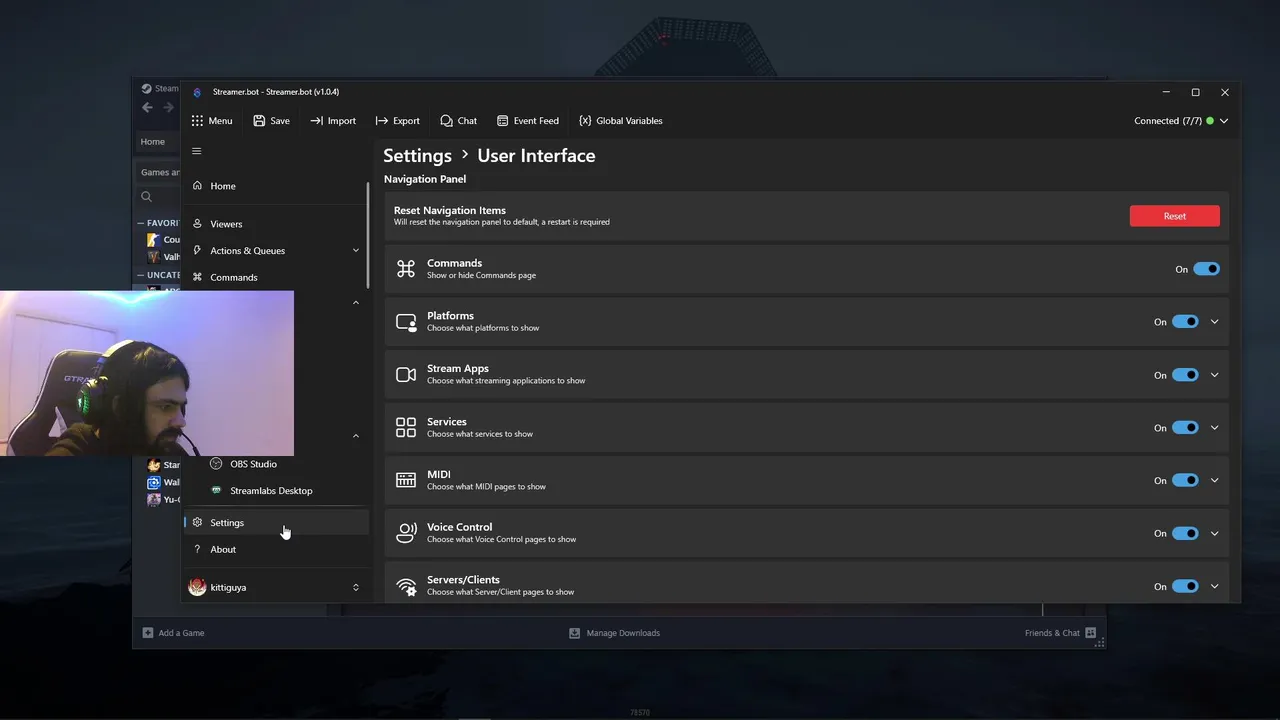Click the Save disk icon
This screenshot has width=1280, height=720.
259,121
